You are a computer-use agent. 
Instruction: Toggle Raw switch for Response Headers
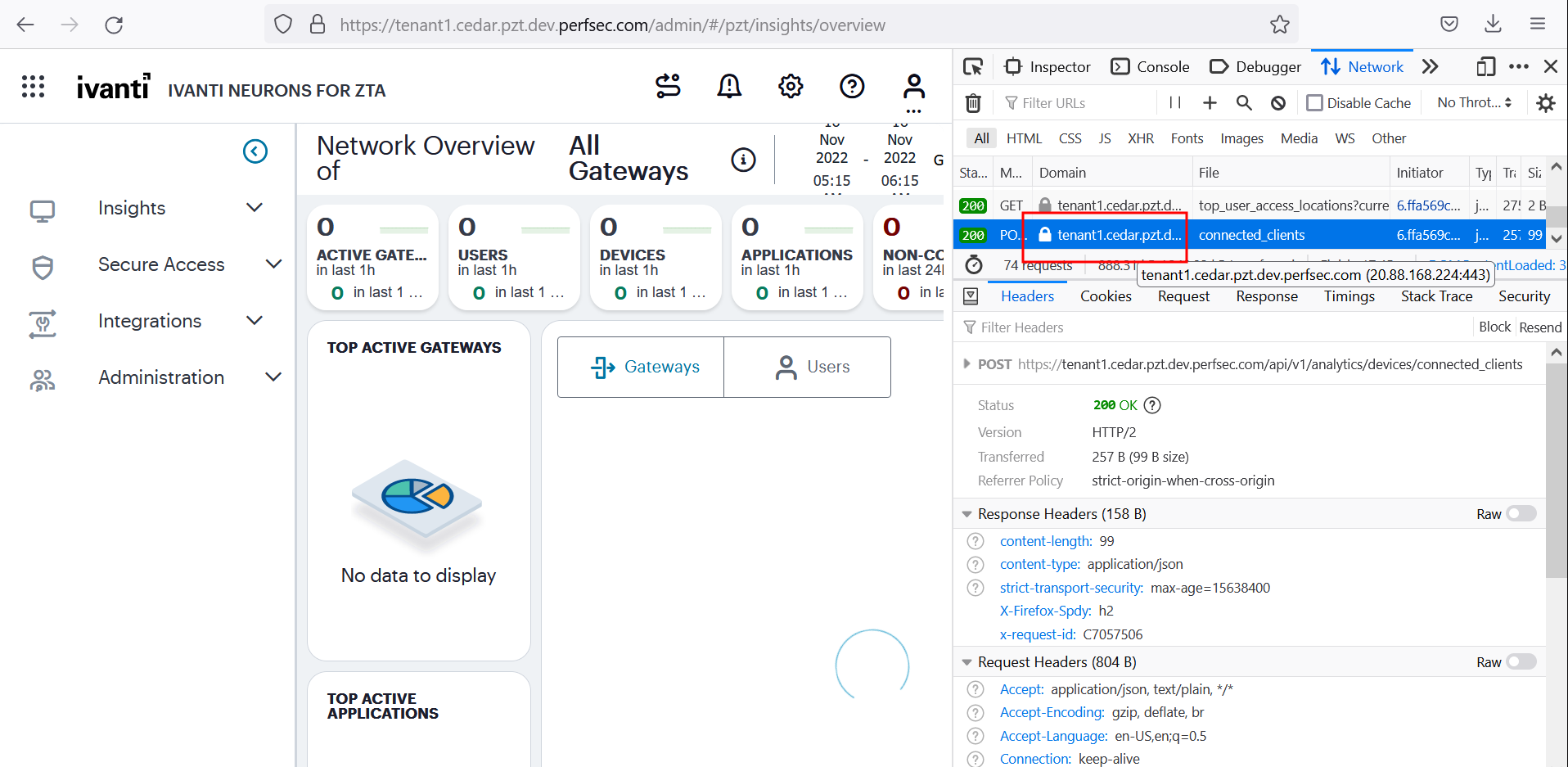point(1521,514)
